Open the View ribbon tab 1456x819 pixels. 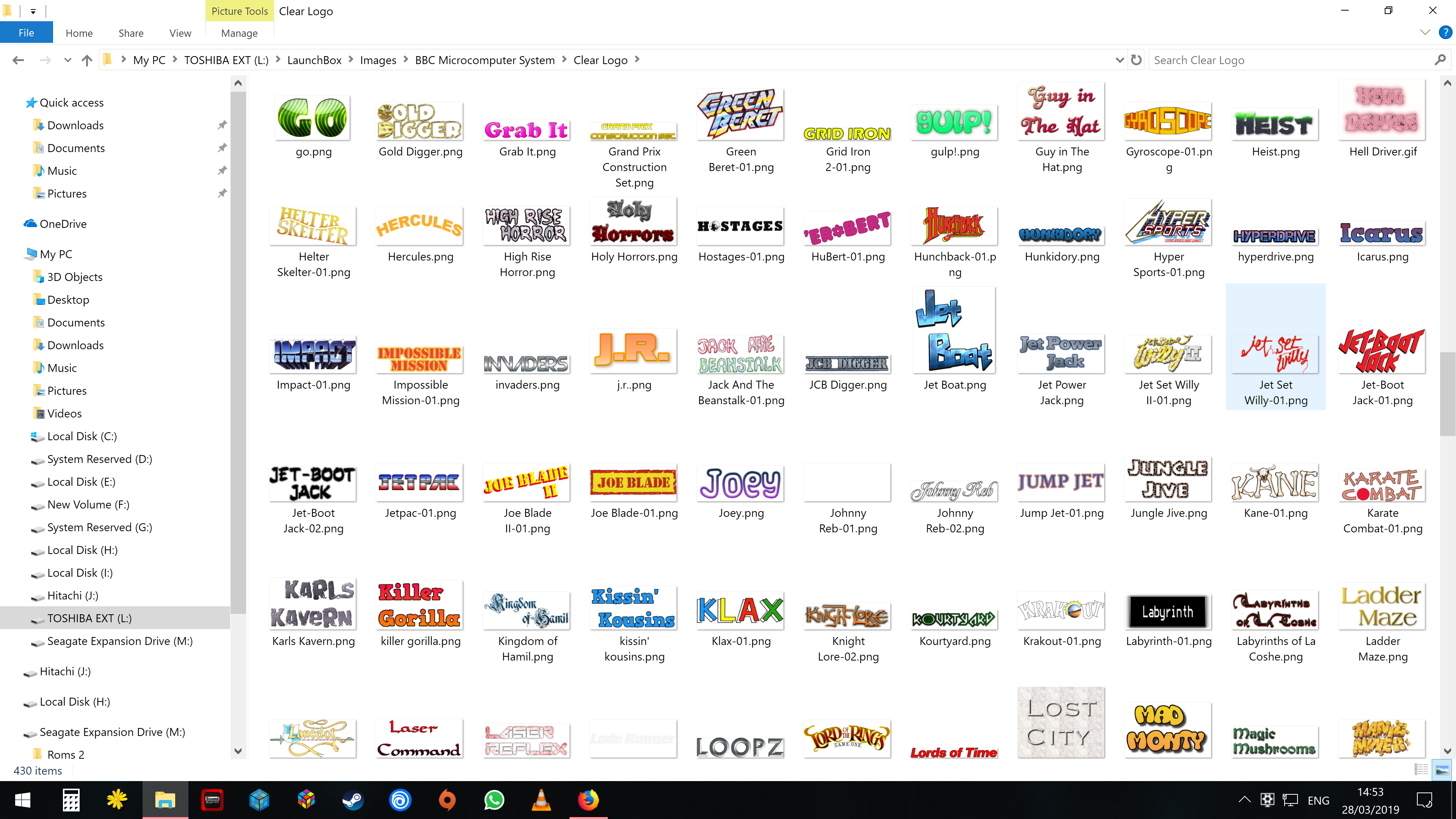pos(180,33)
